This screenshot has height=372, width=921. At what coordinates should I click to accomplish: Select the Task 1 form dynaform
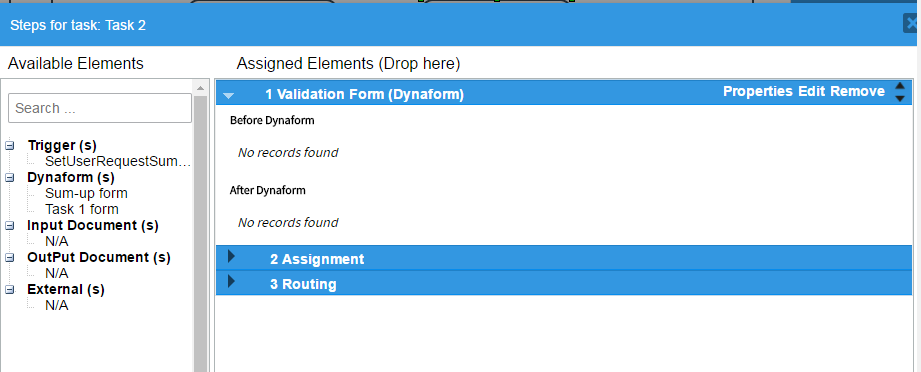tap(82, 209)
